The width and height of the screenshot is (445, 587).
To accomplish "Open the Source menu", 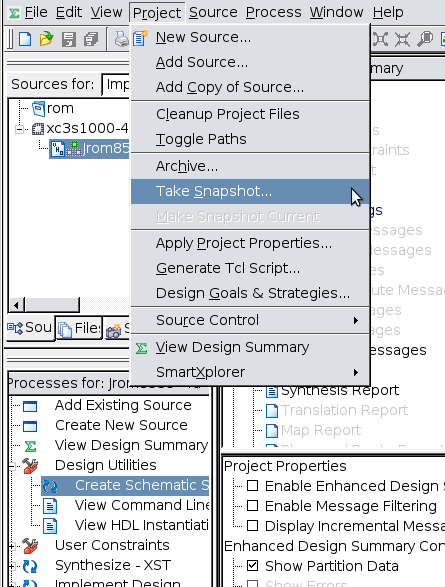I will [213, 12].
